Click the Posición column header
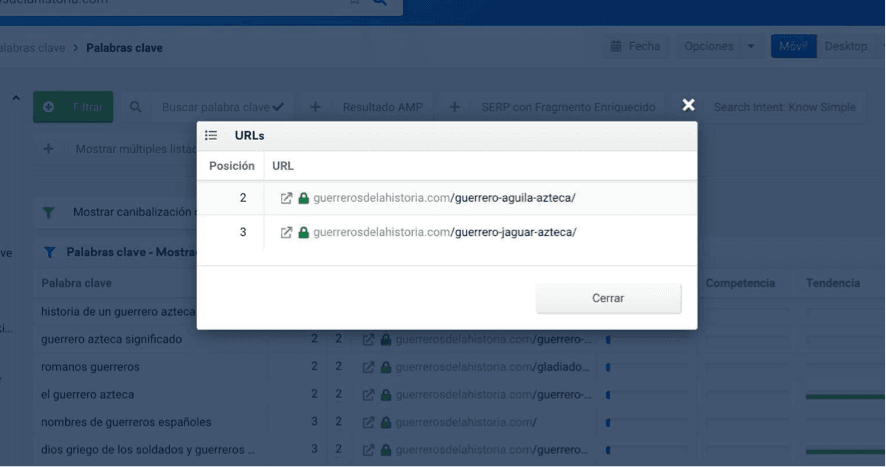Screen dimensions: 886x467 pyautogui.click(x=232, y=166)
